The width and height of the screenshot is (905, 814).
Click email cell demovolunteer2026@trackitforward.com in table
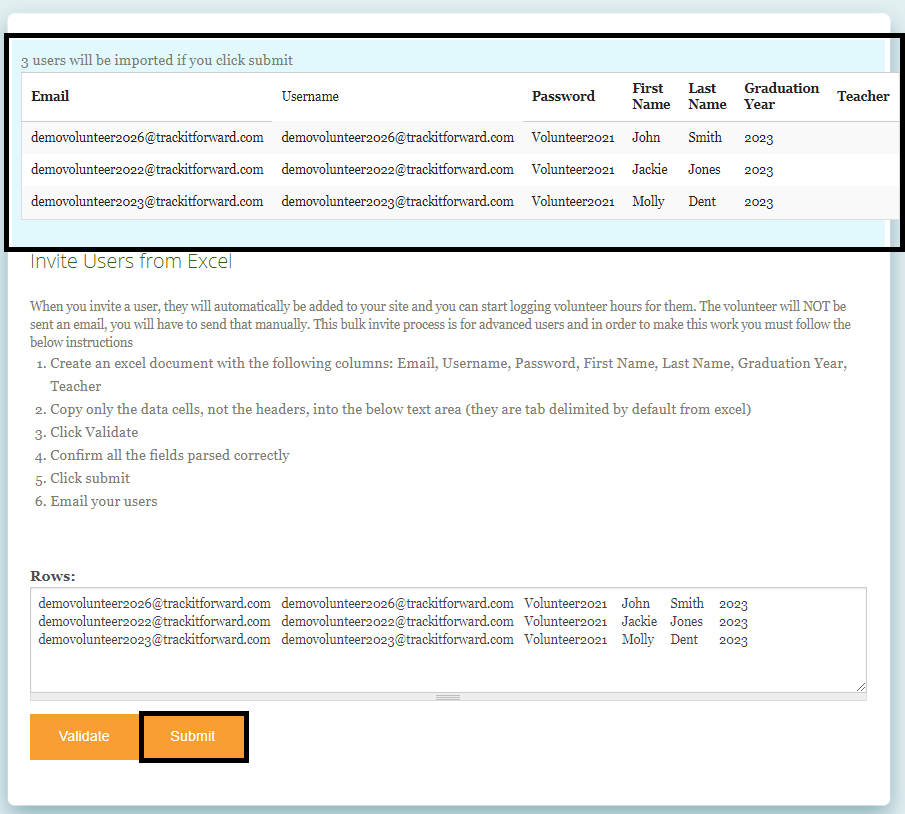(x=147, y=137)
